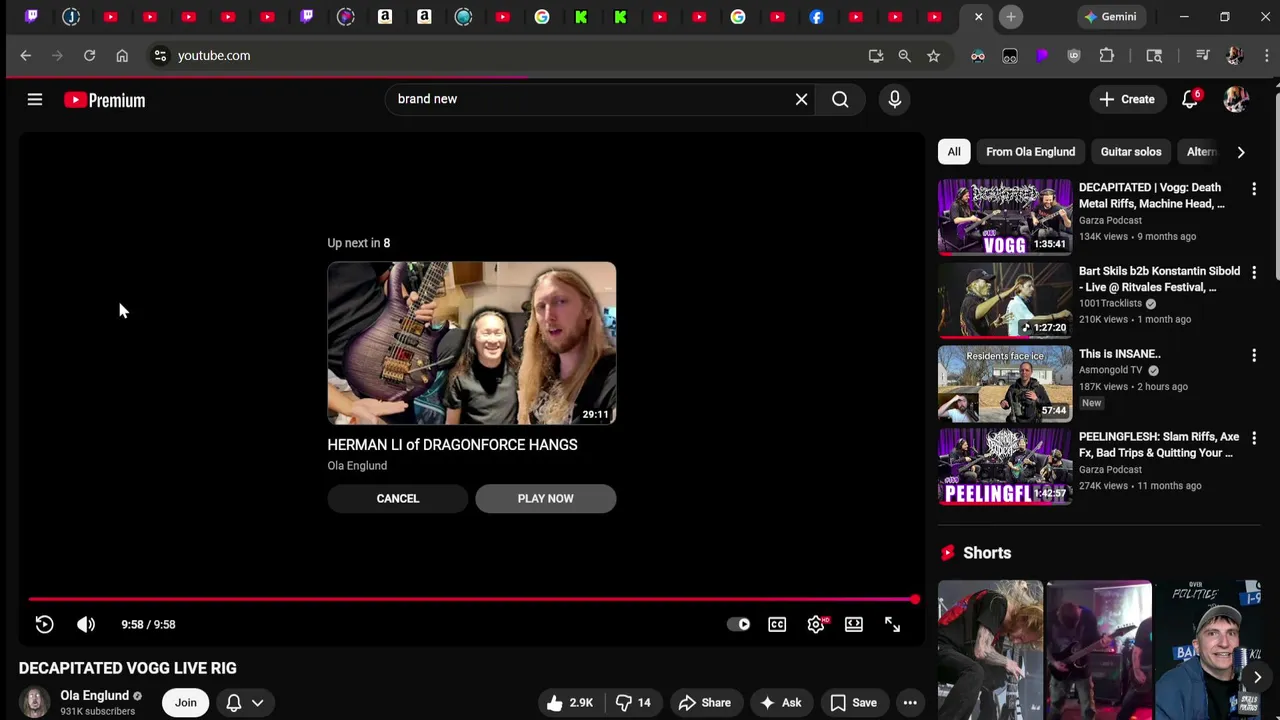
Task: Toggle the autoplay switch
Action: pos(739,624)
